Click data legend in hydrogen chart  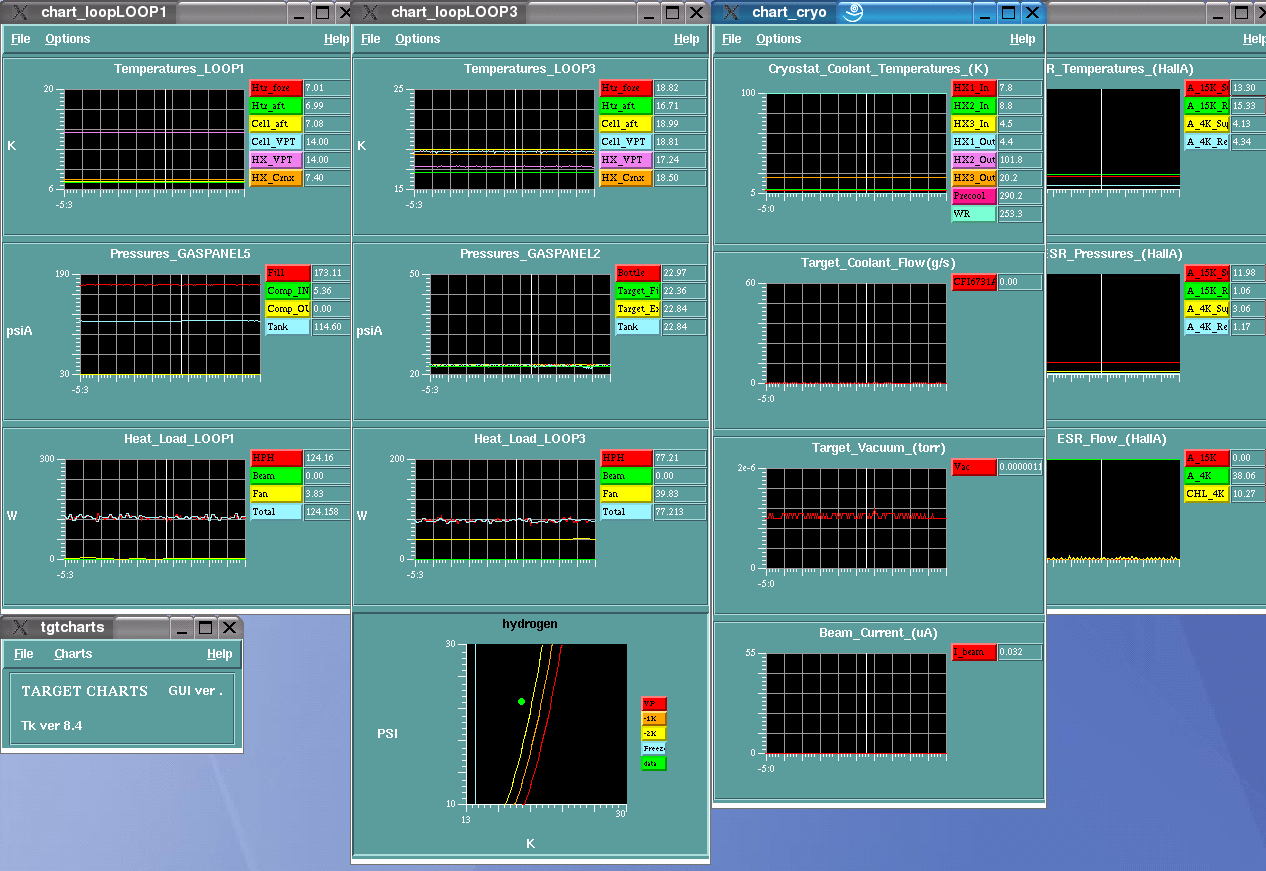tap(654, 763)
